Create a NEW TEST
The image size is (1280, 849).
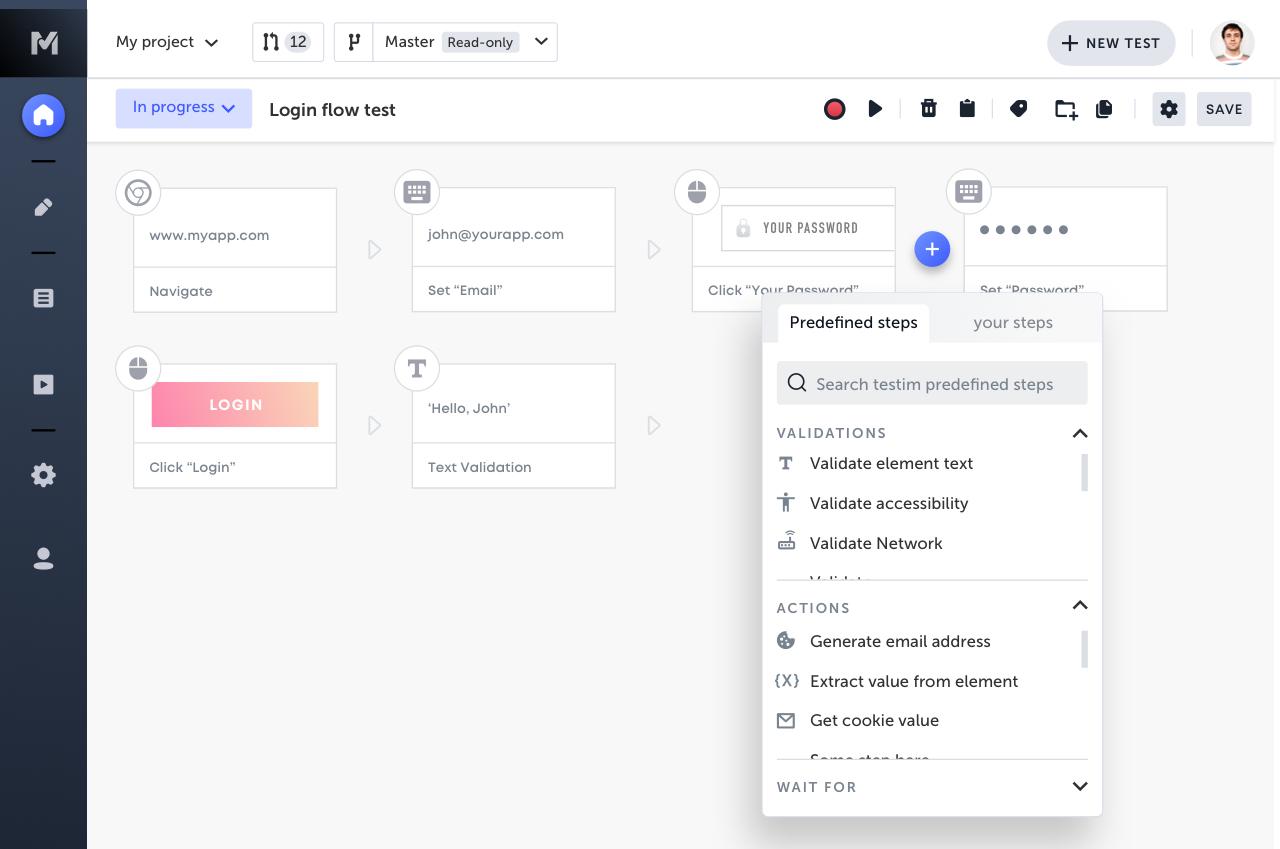(x=1111, y=43)
